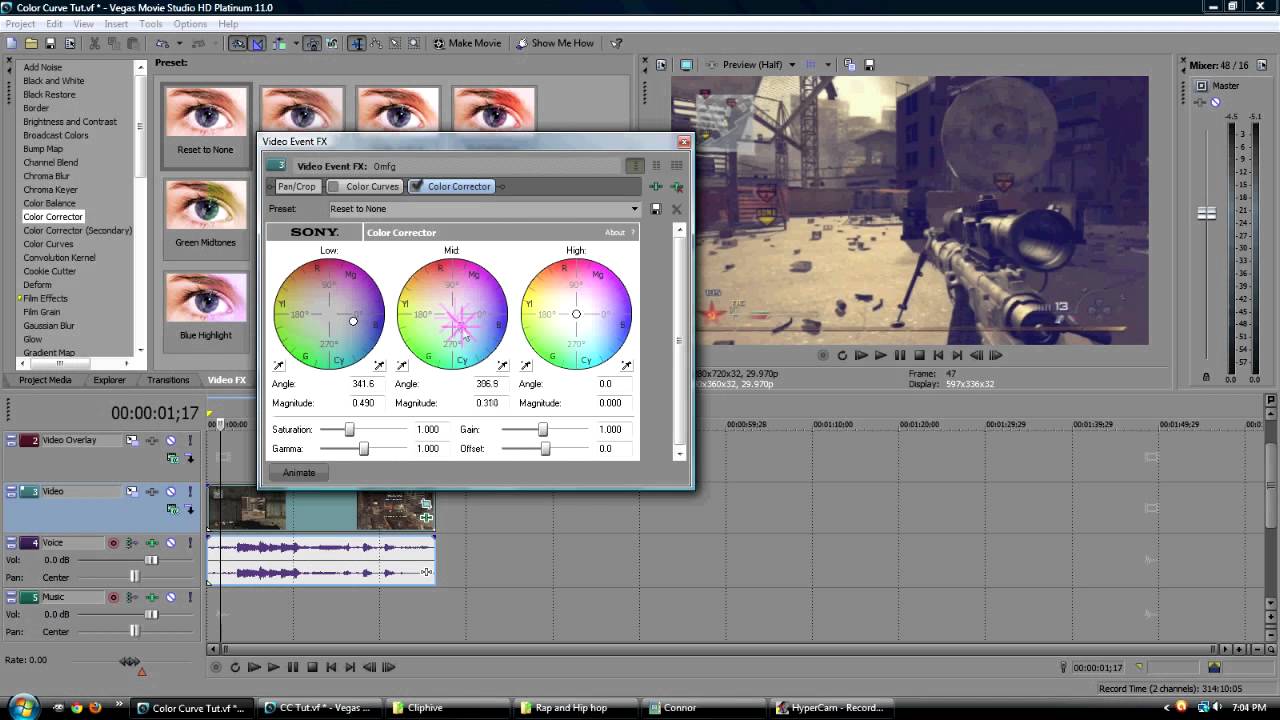Open the Options menu
Screen dimensions: 1280x720
[x=190, y=24]
